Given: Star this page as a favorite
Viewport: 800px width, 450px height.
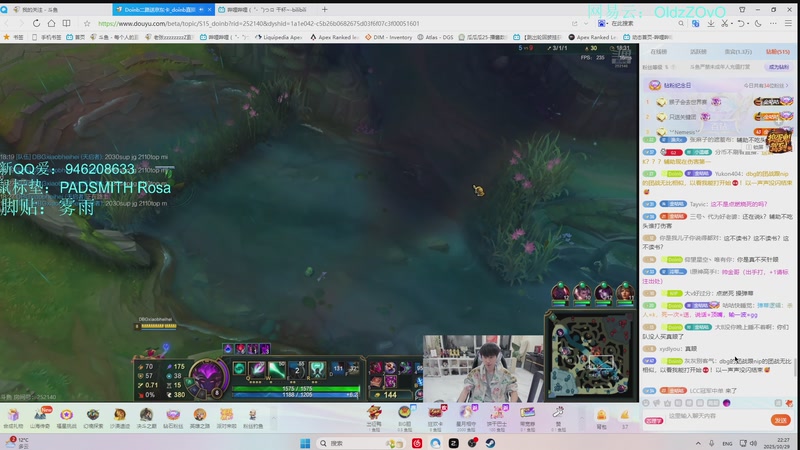Looking at the screenshot, I should coord(87,23).
